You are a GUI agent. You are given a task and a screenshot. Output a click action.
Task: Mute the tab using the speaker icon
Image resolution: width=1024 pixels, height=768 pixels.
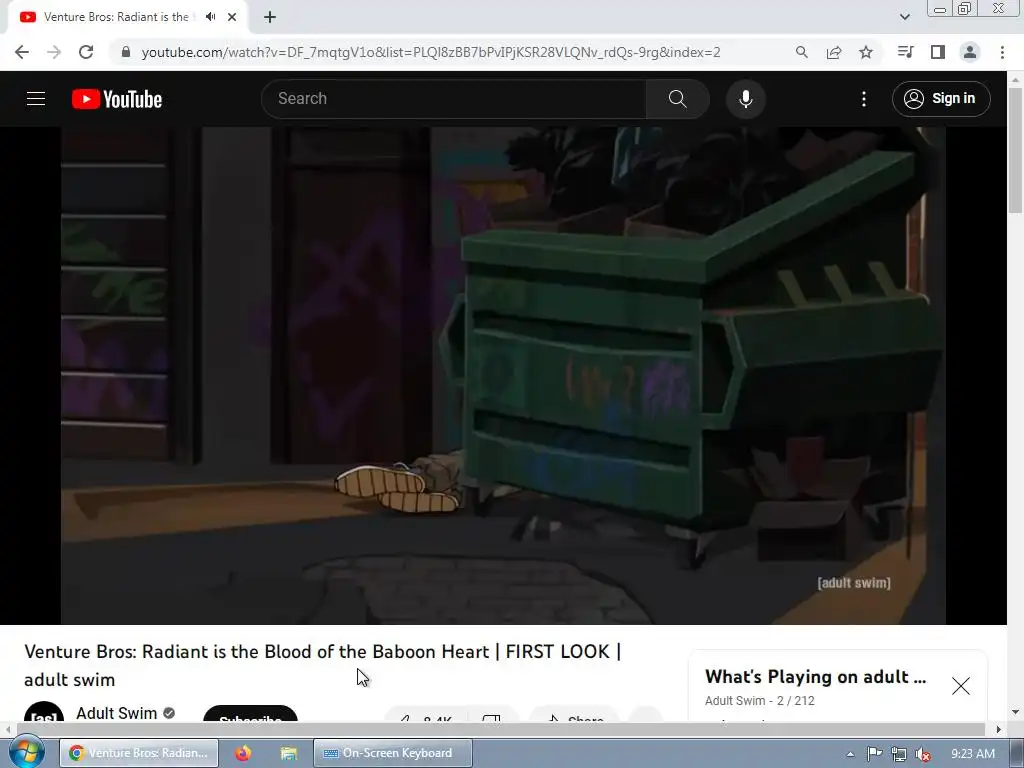210,17
